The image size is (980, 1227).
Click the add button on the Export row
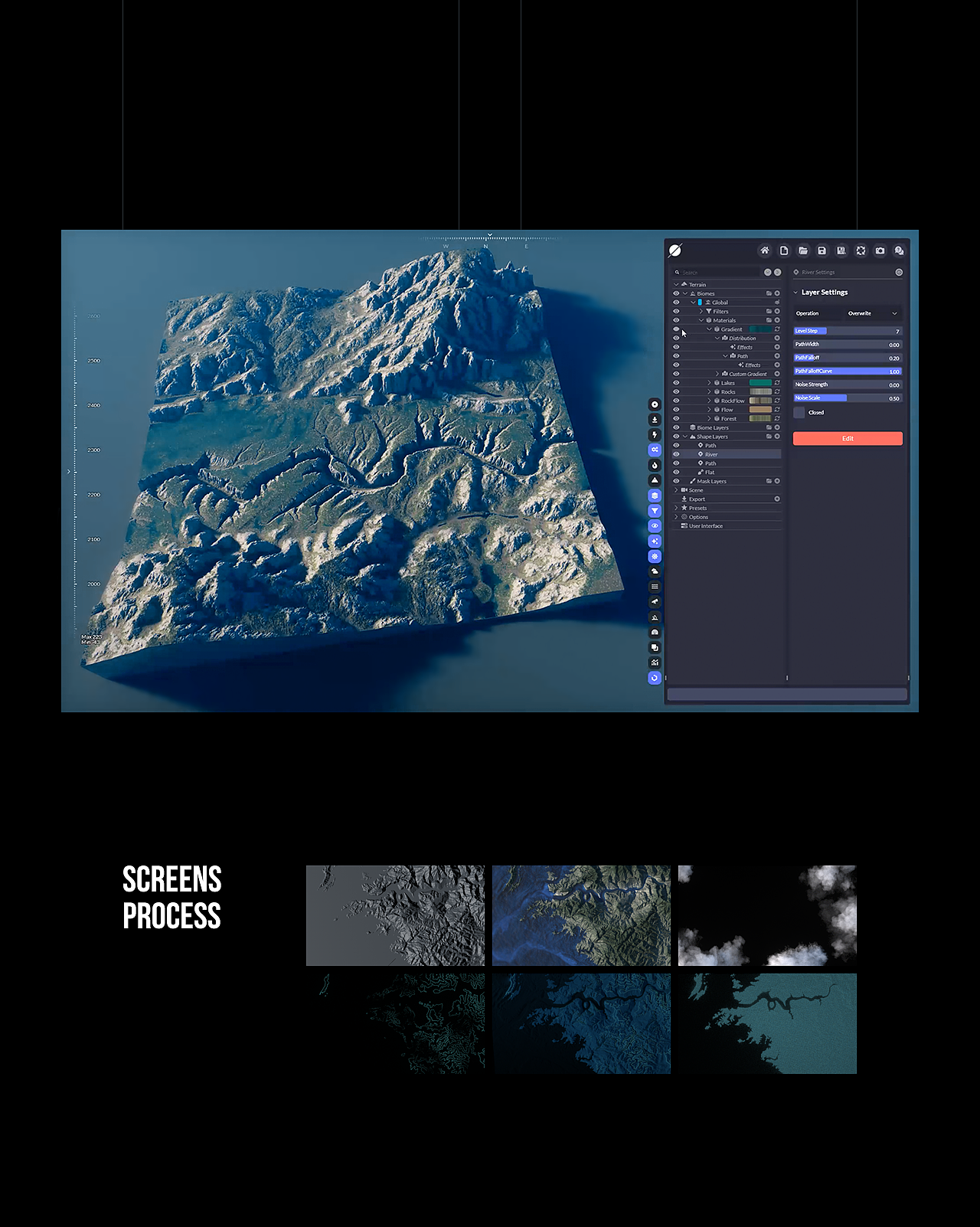pos(777,499)
